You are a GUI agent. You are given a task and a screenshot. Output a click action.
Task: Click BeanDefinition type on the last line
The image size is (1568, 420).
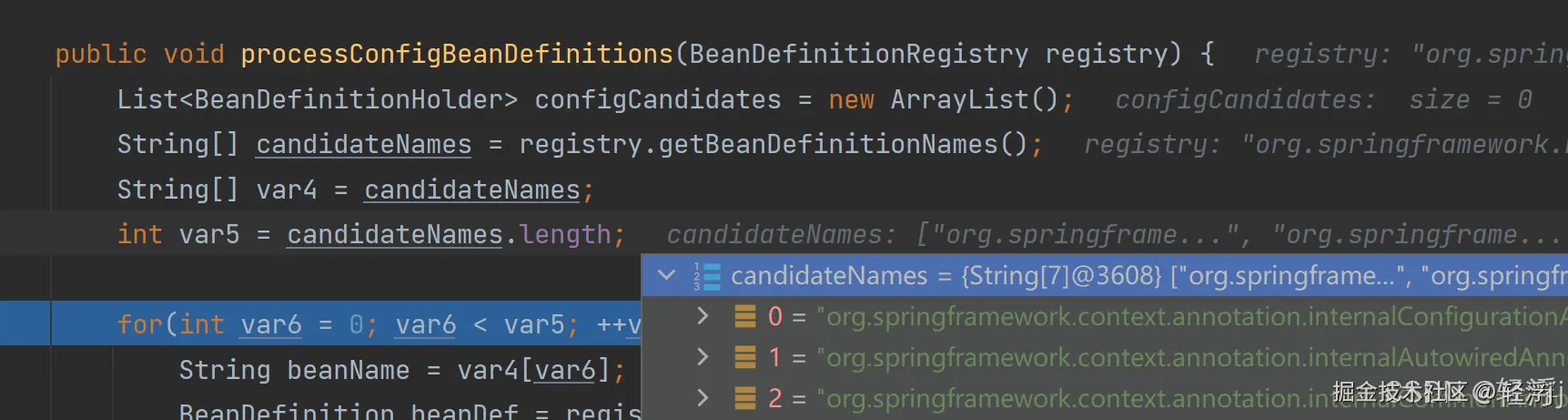(x=287, y=412)
